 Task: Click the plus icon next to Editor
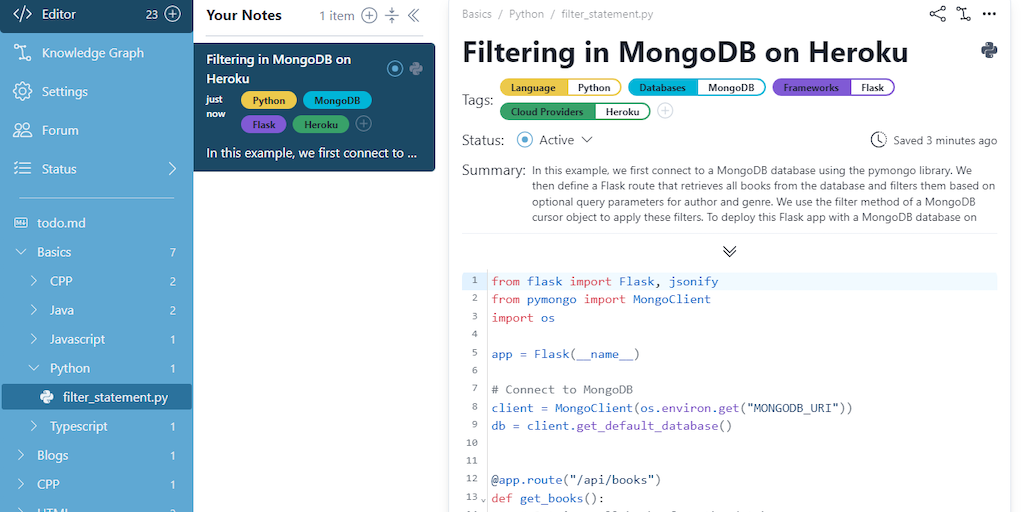(x=173, y=14)
